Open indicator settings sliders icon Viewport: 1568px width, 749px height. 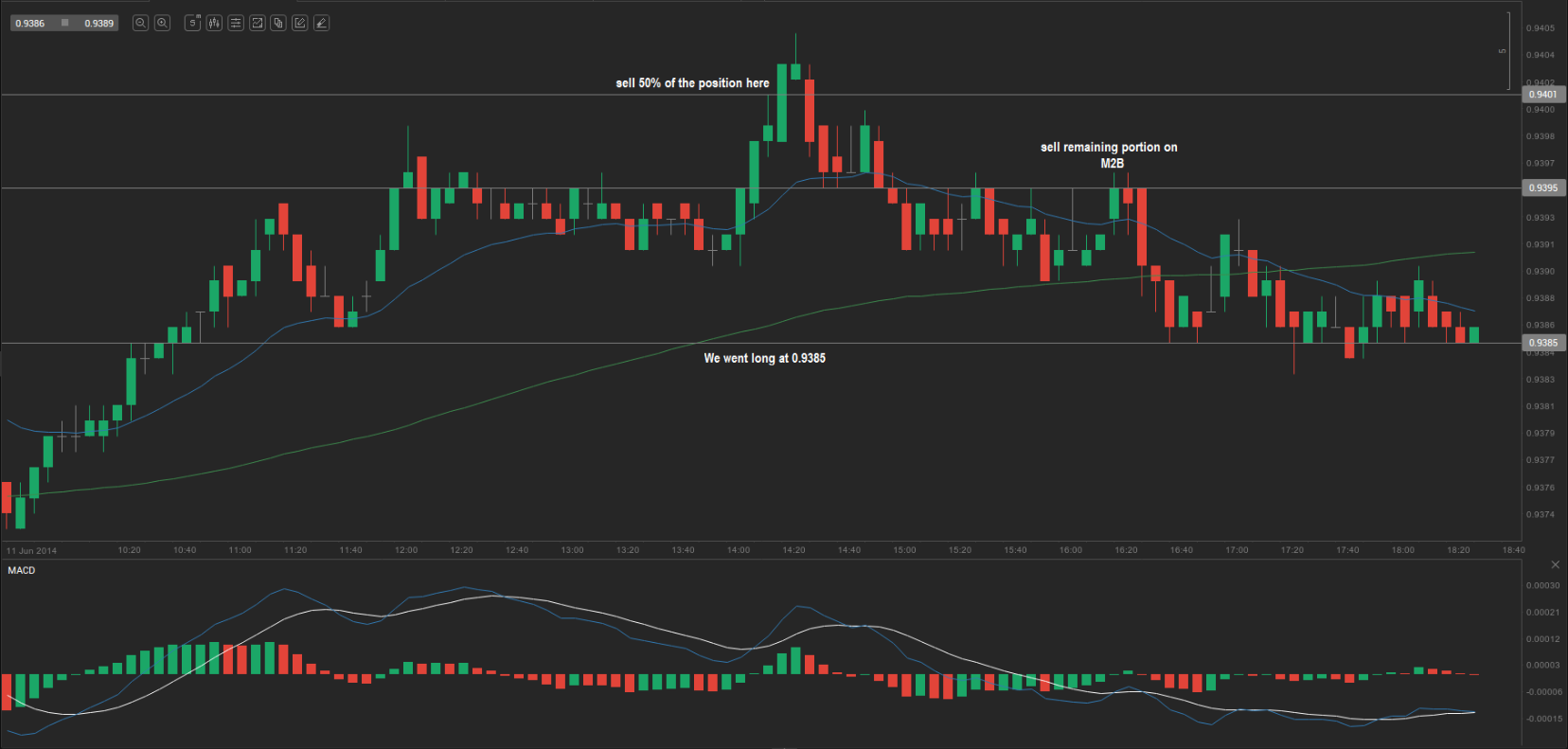point(236,23)
